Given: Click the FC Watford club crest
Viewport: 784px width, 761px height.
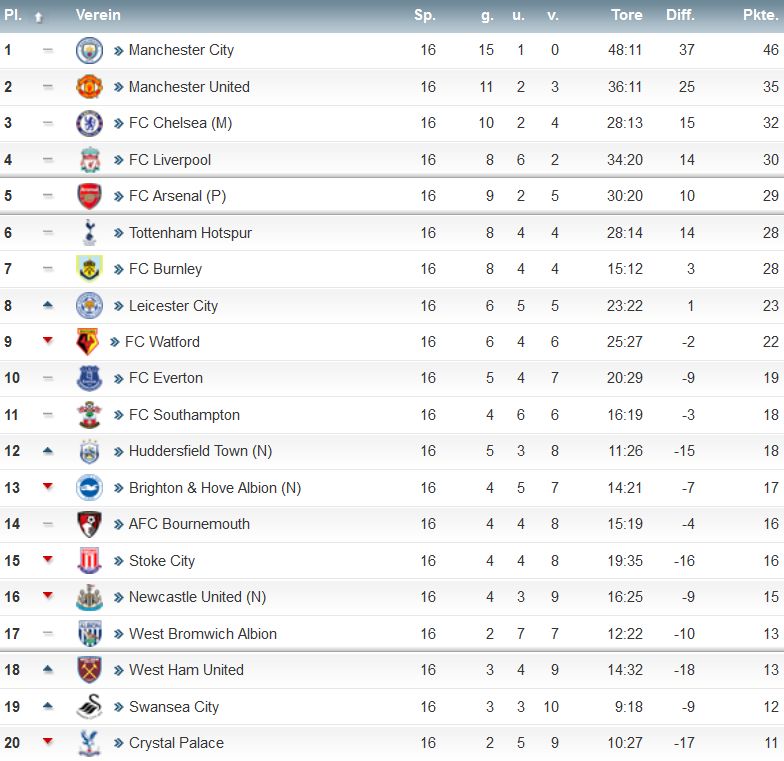Looking at the screenshot, I should pyautogui.click(x=88, y=342).
